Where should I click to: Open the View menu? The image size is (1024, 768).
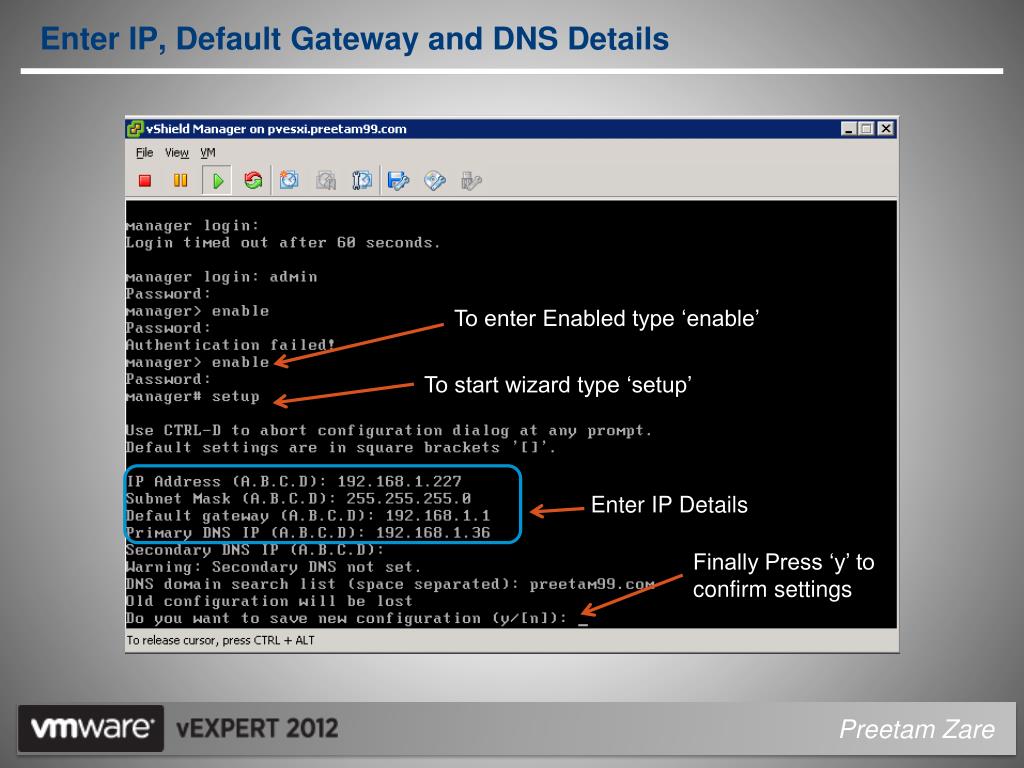point(176,153)
